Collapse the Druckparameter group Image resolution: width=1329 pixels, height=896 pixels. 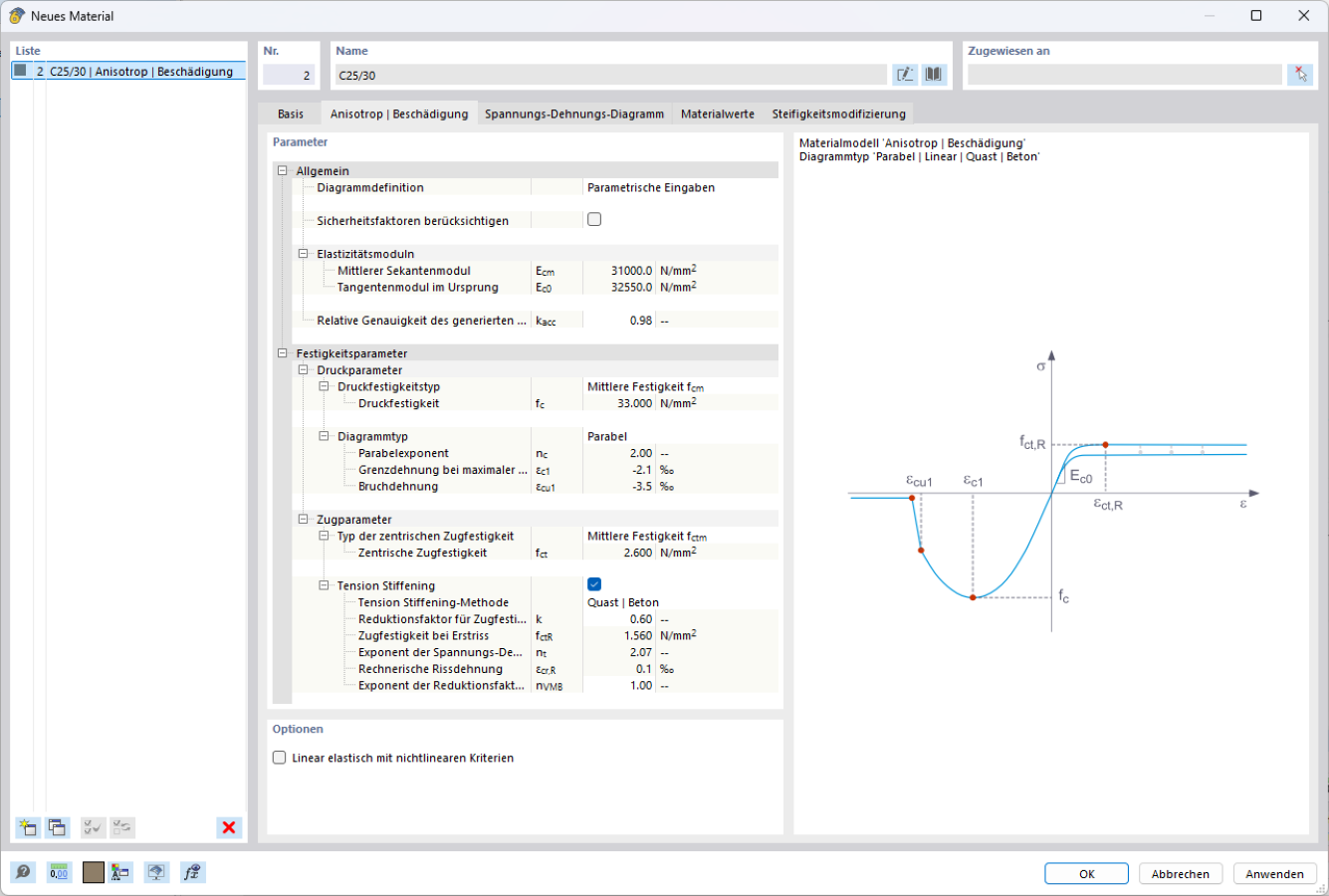click(304, 370)
